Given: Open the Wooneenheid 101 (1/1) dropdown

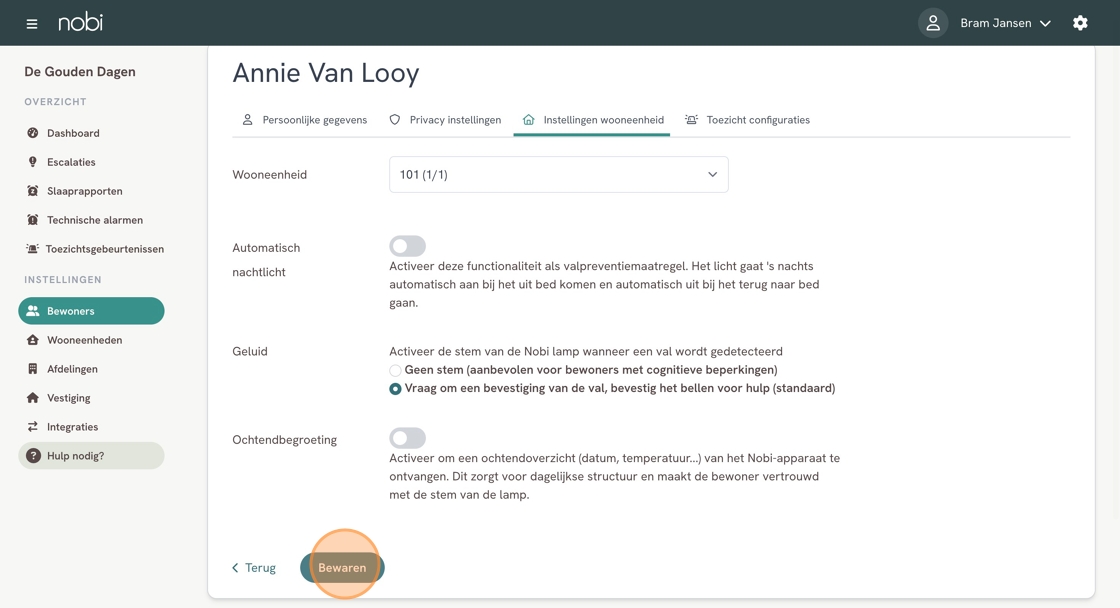Looking at the screenshot, I should pos(559,174).
